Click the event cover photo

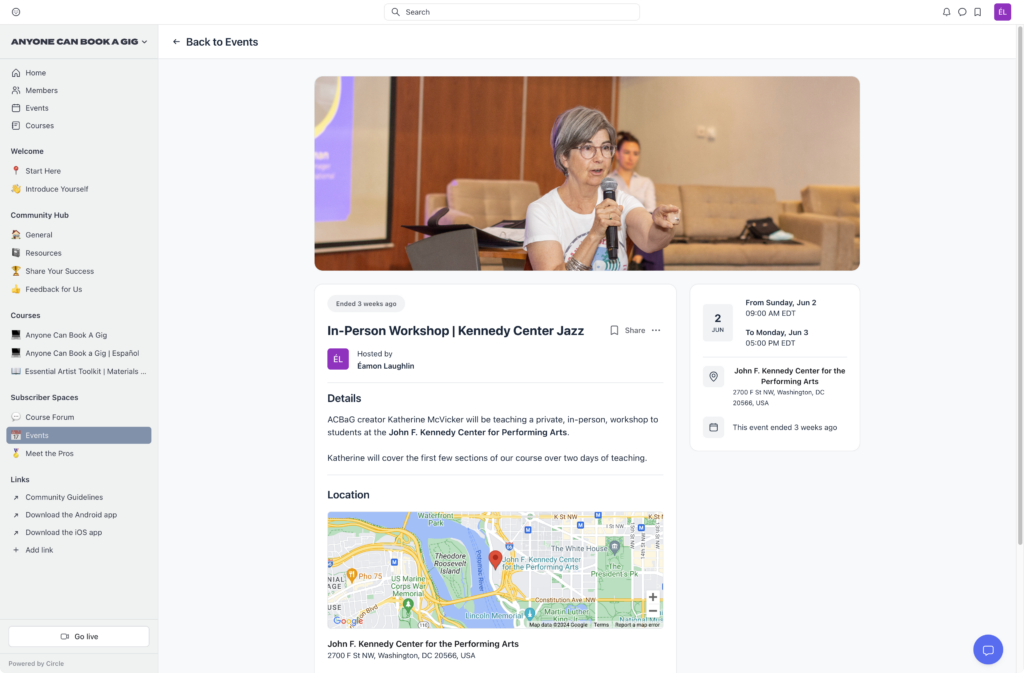pyautogui.click(x=587, y=174)
